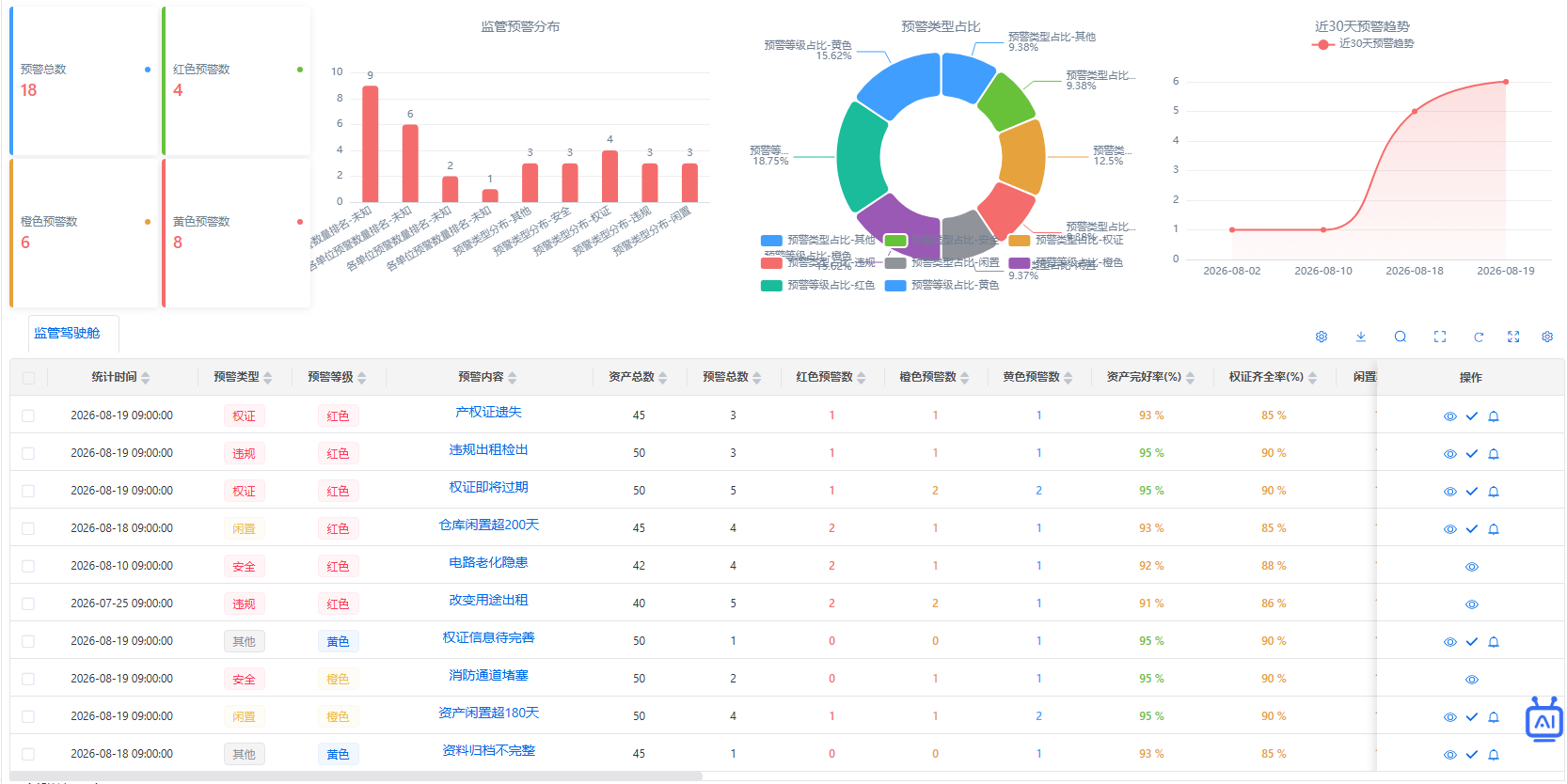The image size is (1567, 784).
Task: Open the AI assistant robot icon
Action: pos(1543,719)
